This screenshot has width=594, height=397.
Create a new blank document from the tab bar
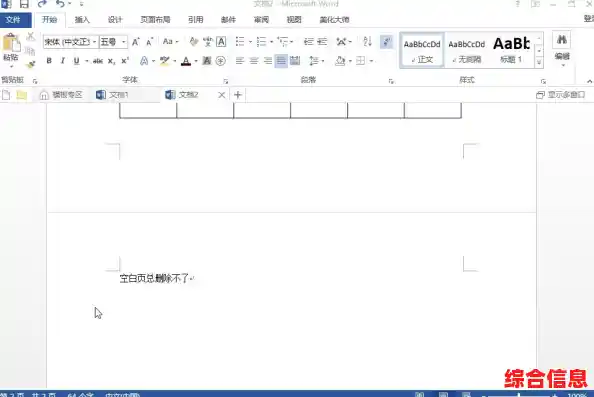(x=6, y=95)
